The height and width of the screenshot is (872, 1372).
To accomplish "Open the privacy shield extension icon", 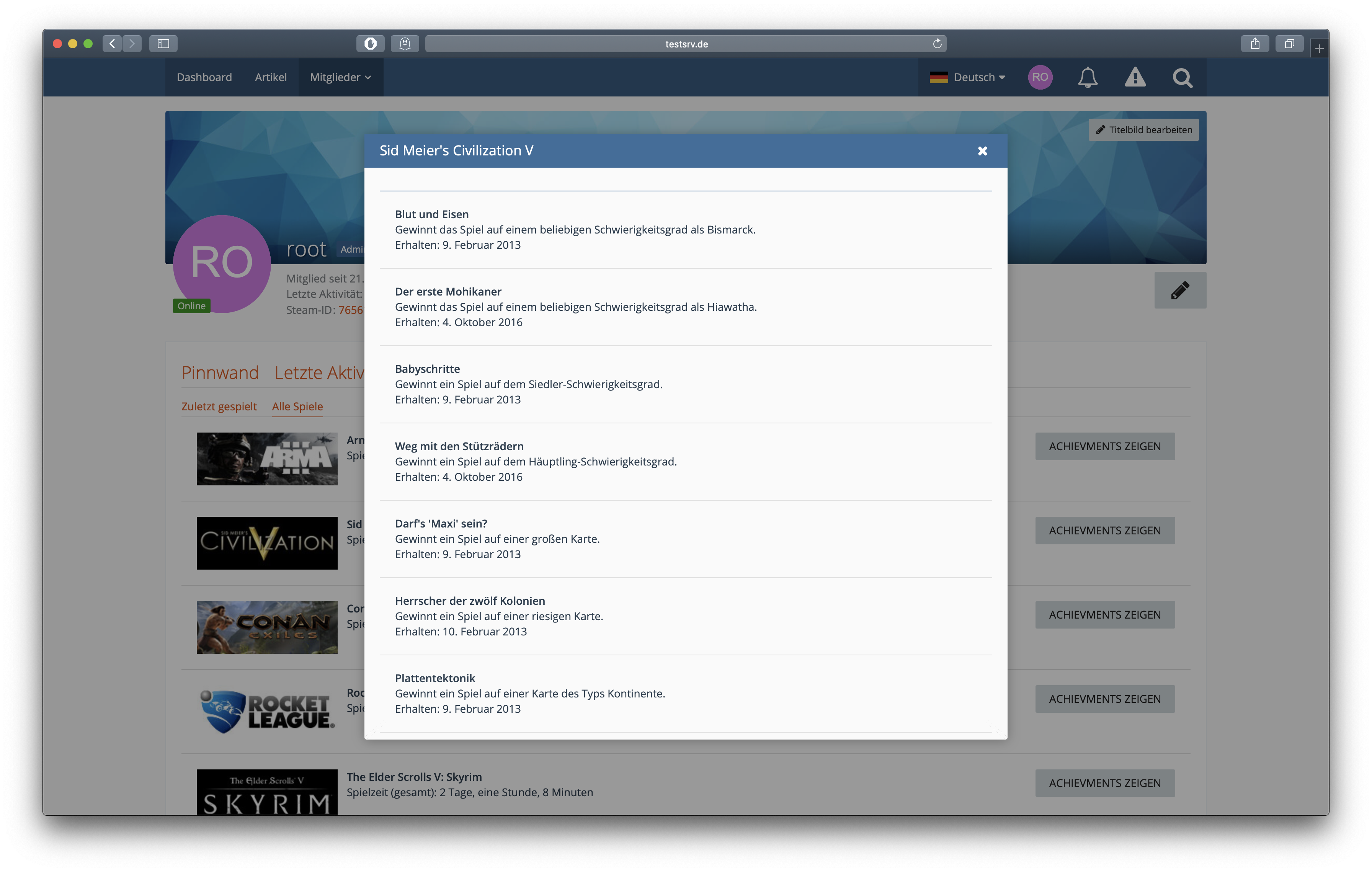I will point(370,44).
